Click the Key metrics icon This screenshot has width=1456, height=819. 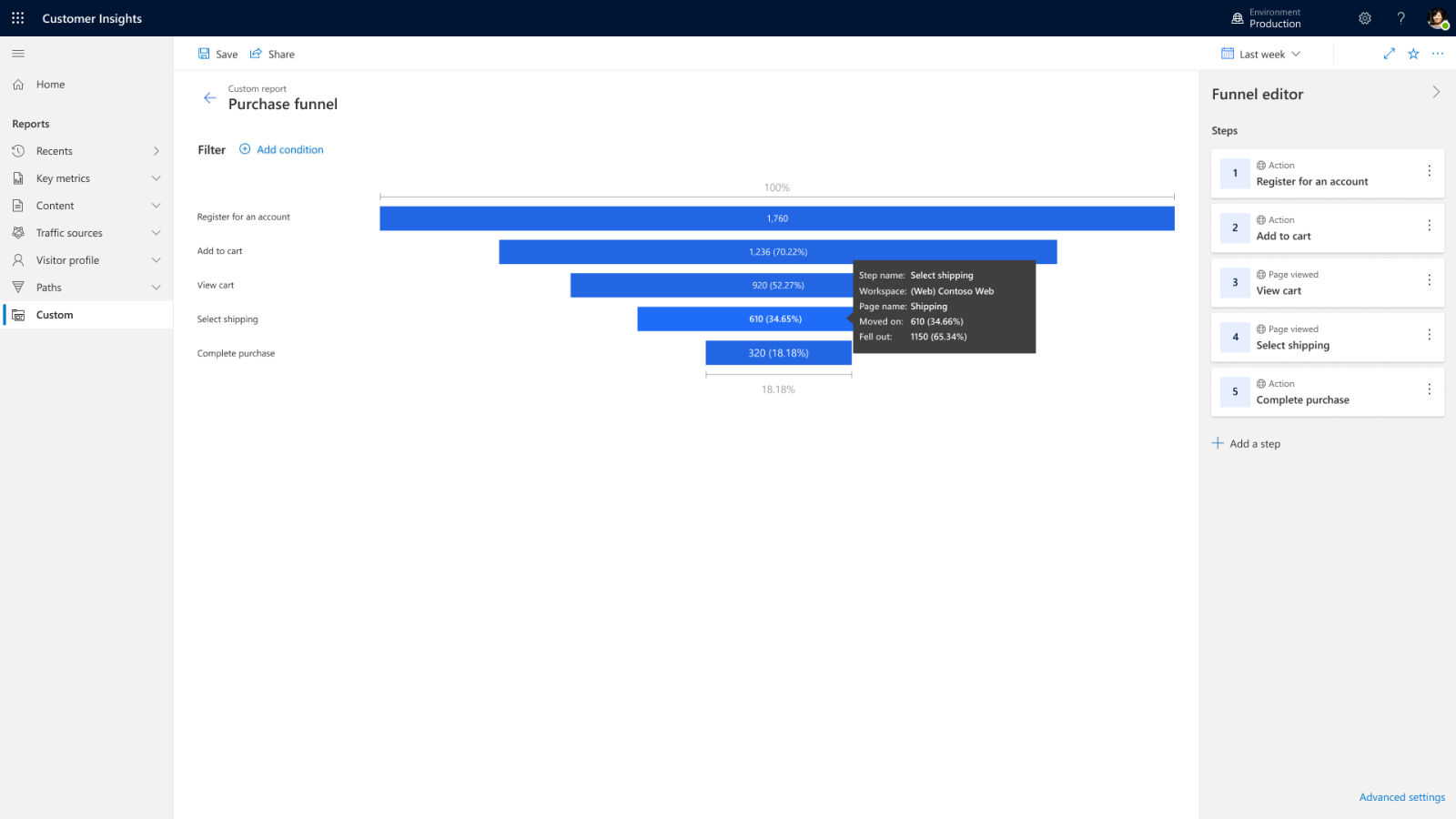[18, 178]
